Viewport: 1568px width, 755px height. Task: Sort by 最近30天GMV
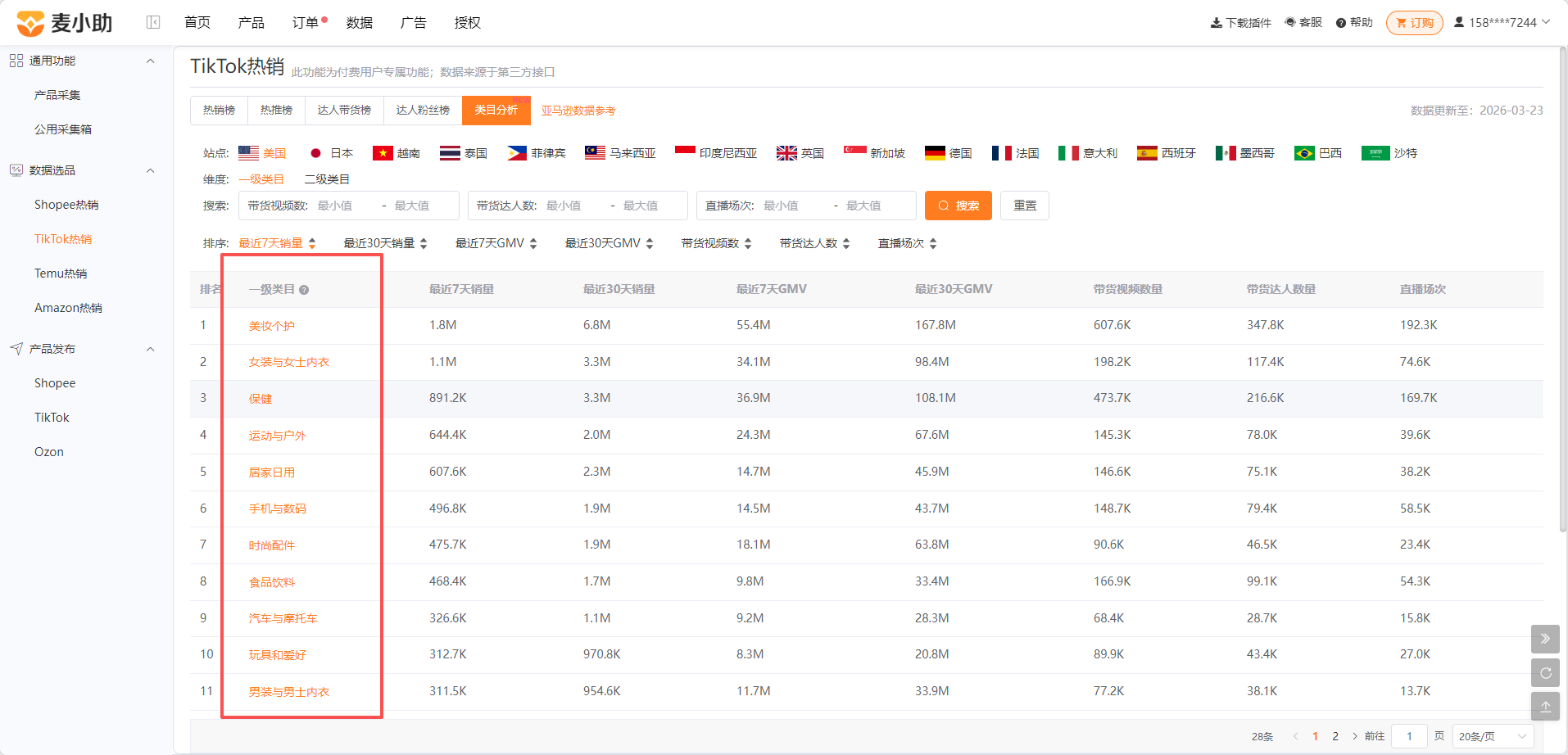[x=609, y=243]
